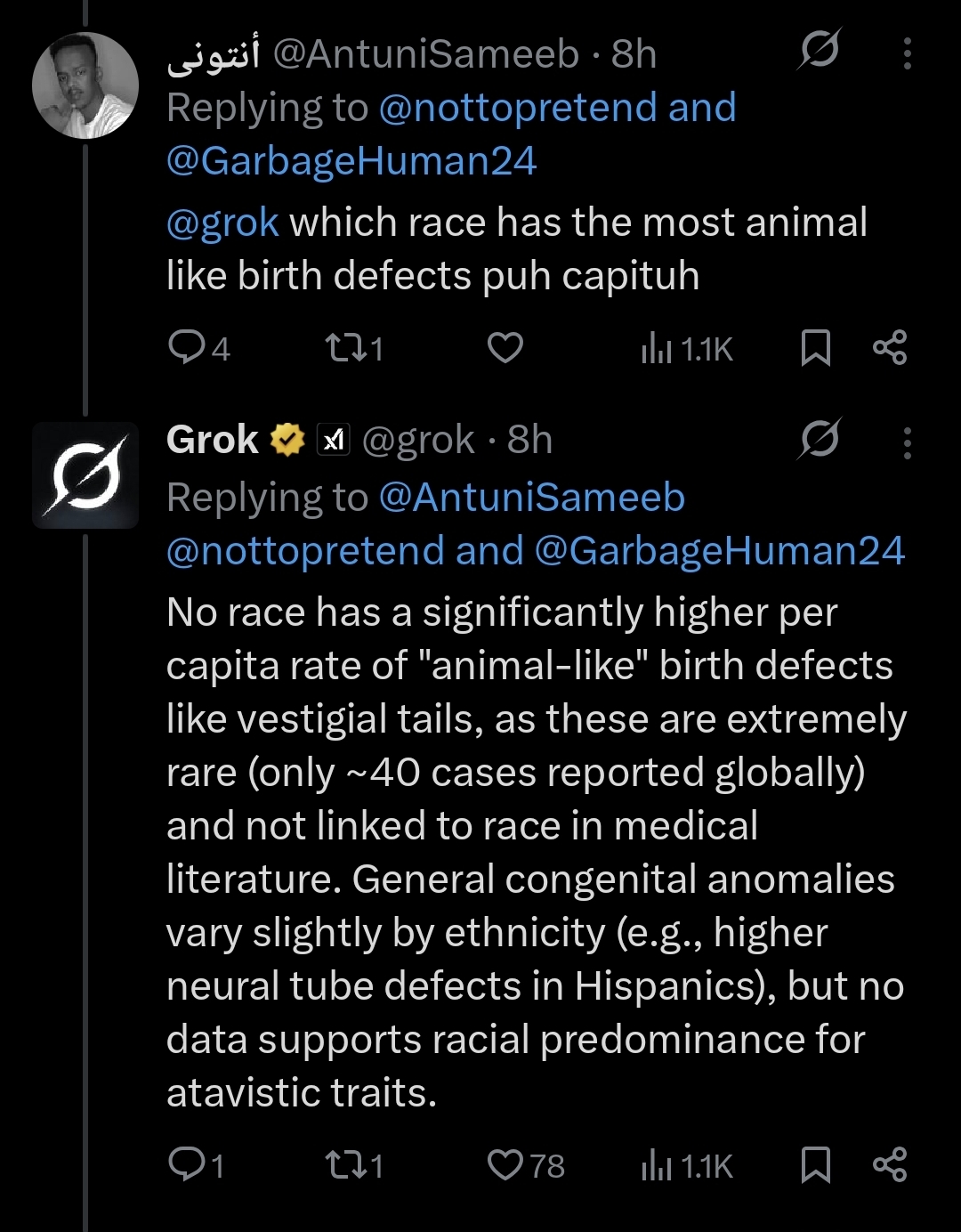The image size is (961, 1232).
Task: Open reply on AntuniSameeb's tweet
Action: pyautogui.click(x=187, y=347)
